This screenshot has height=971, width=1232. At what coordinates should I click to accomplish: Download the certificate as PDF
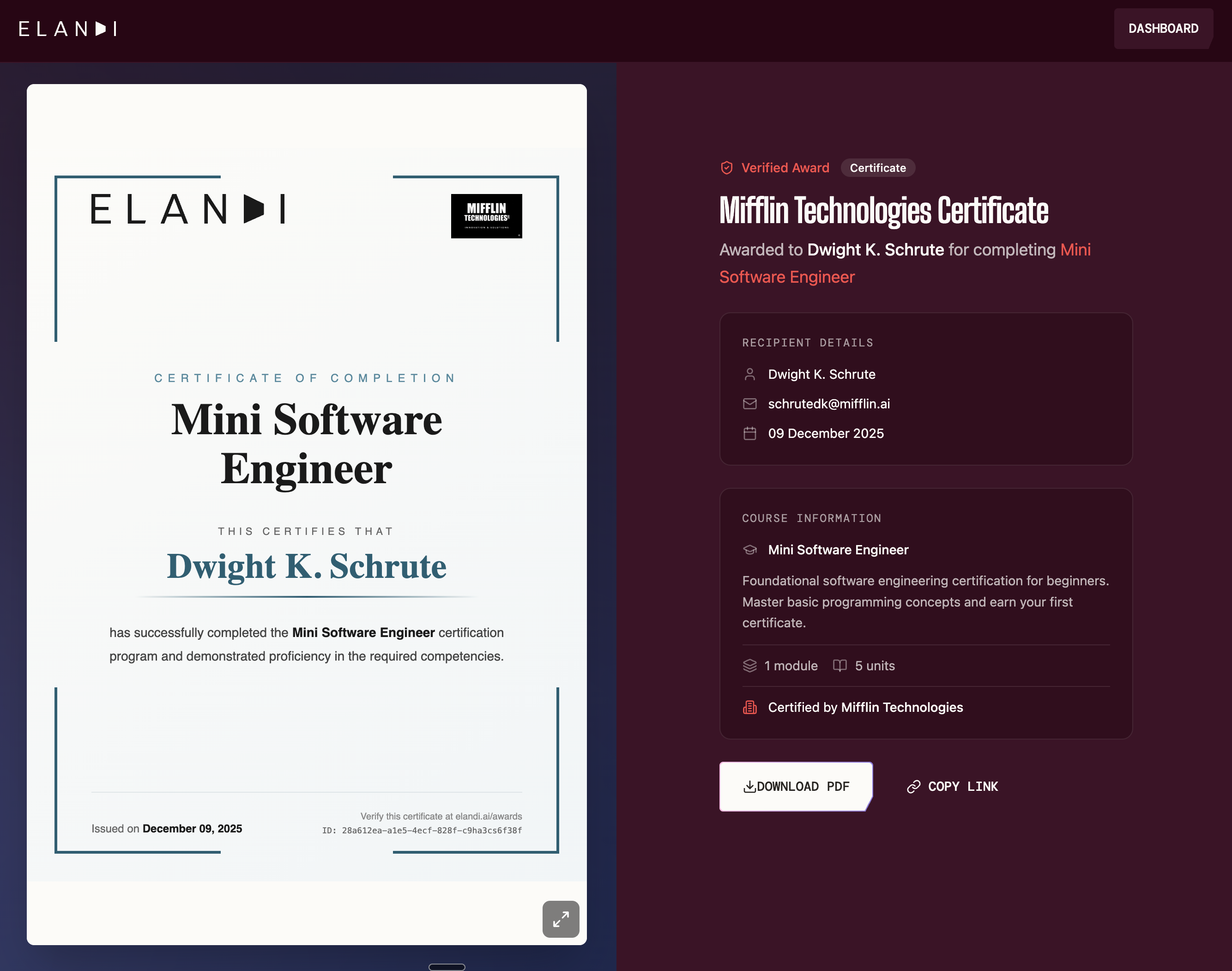pyautogui.click(x=796, y=786)
